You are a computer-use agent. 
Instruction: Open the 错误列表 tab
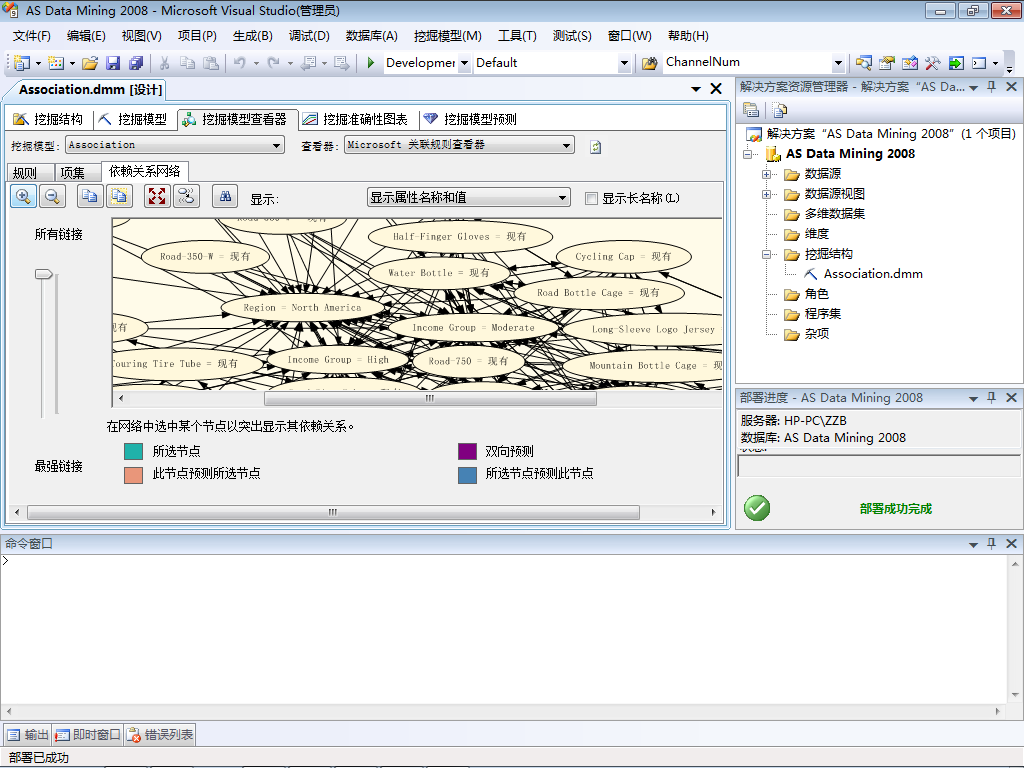click(160, 735)
